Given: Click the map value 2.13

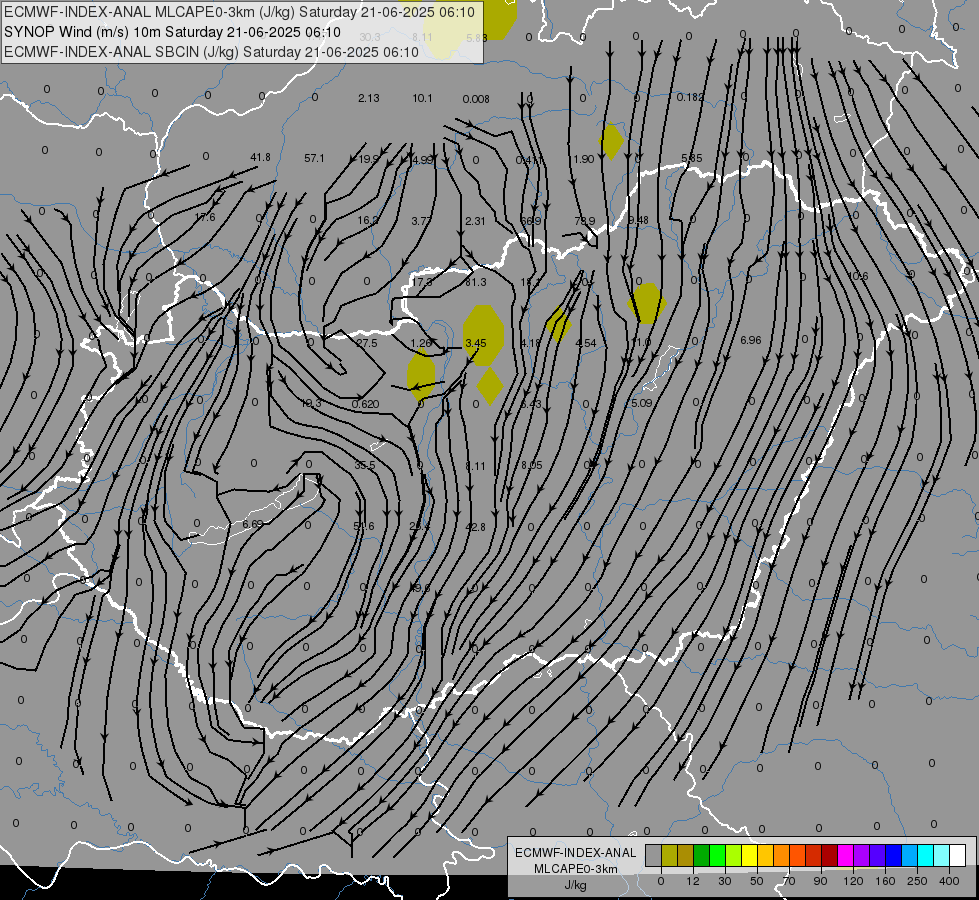Looking at the screenshot, I should [x=368, y=98].
